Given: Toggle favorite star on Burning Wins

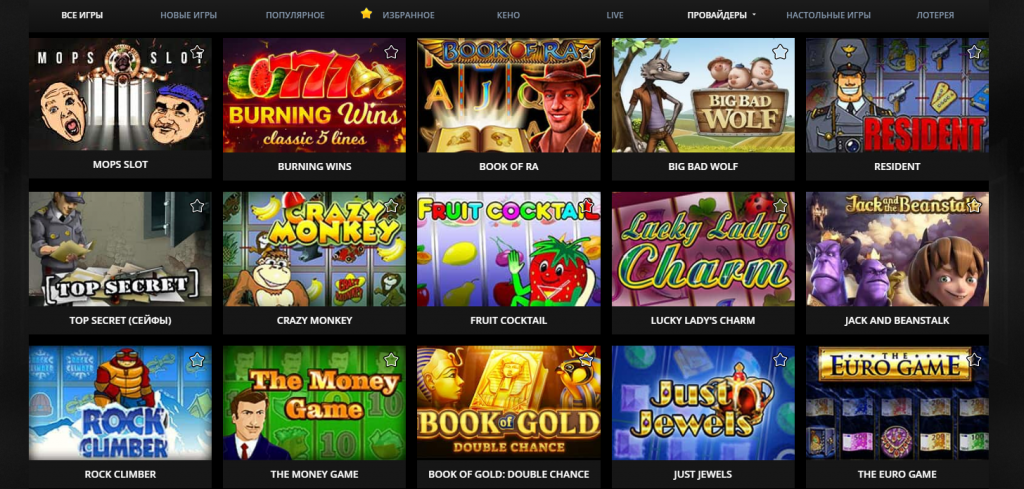Looking at the screenshot, I should pyautogui.click(x=391, y=52).
